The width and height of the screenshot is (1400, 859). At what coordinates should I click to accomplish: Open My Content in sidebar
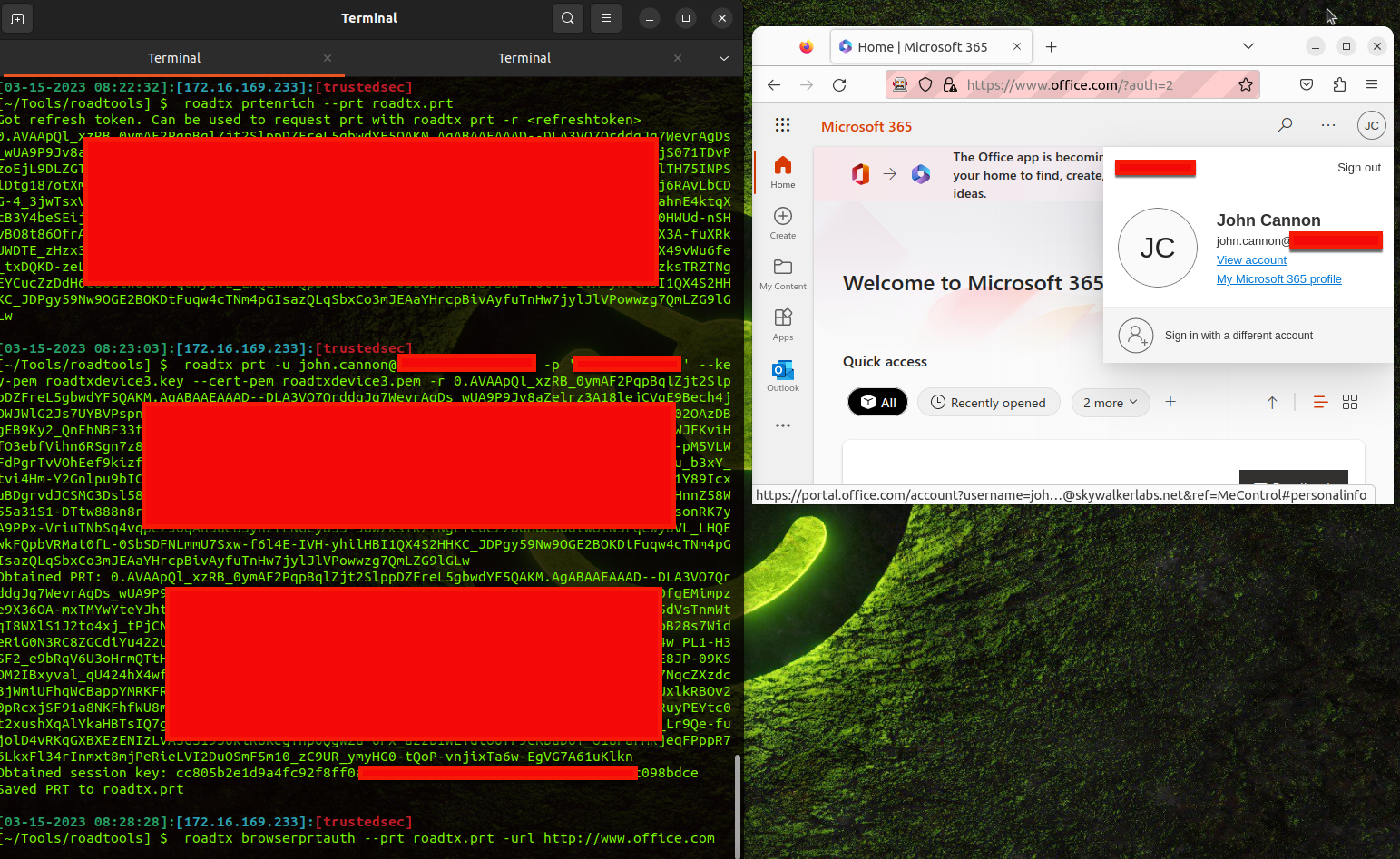(x=783, y=274)
